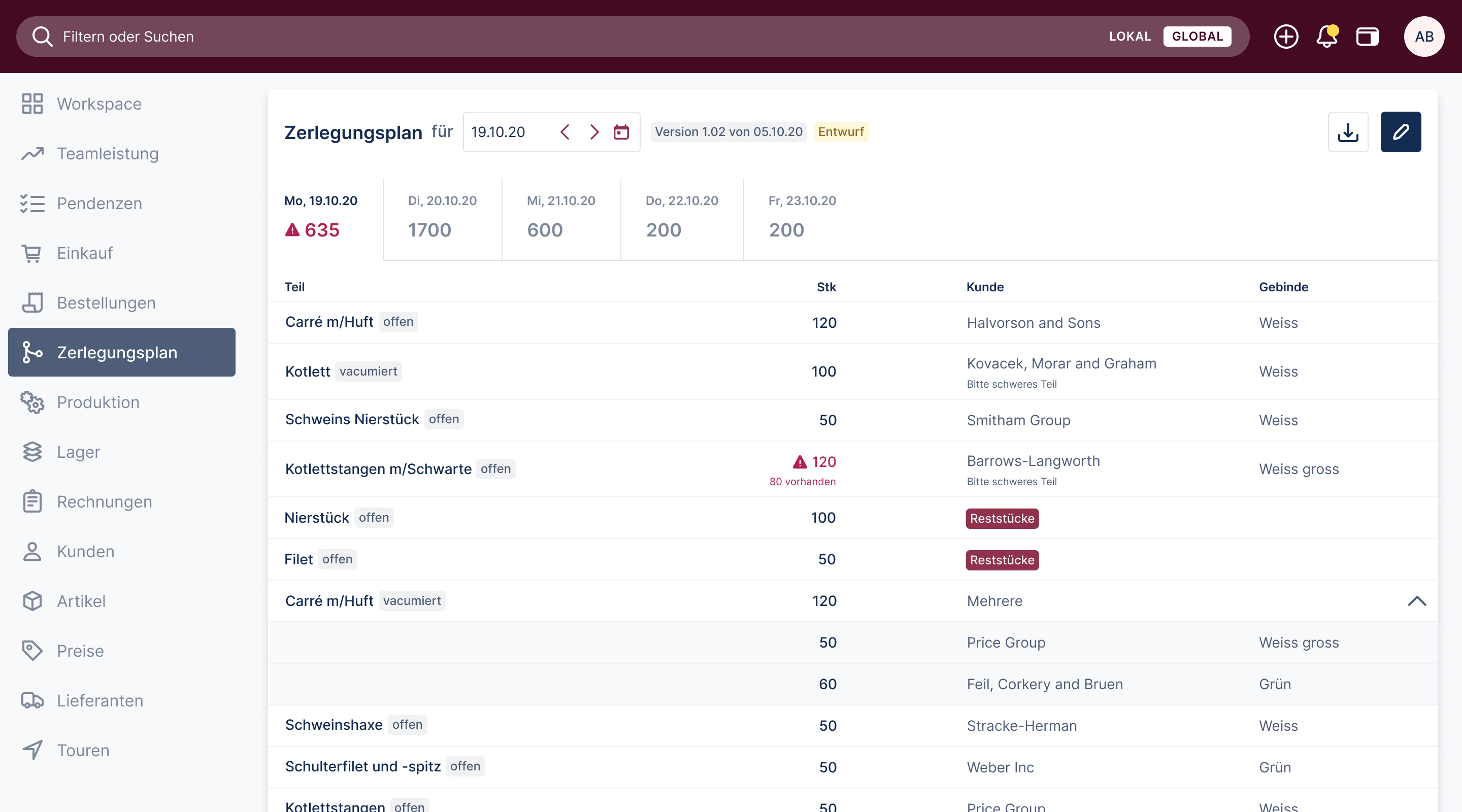Click the Halvorson and Sons customer
Viewport: 1462px width, 812px height.
(1034, 323)
